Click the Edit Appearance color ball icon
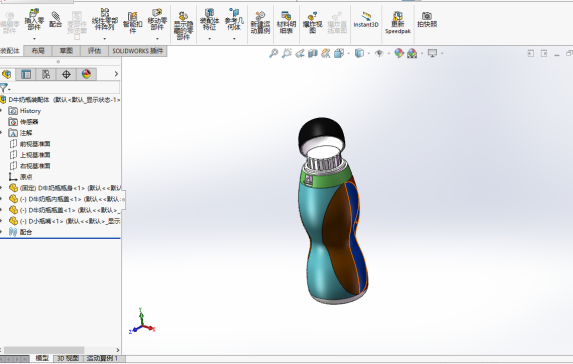Viewport: 573px width, 364px height. [399, 53]
